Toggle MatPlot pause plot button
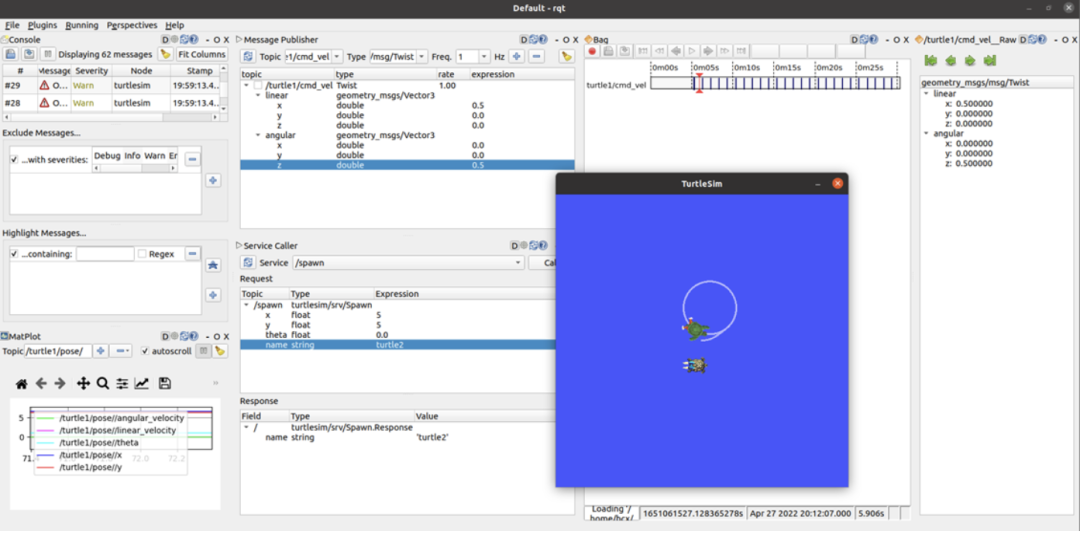 [202, 351]
